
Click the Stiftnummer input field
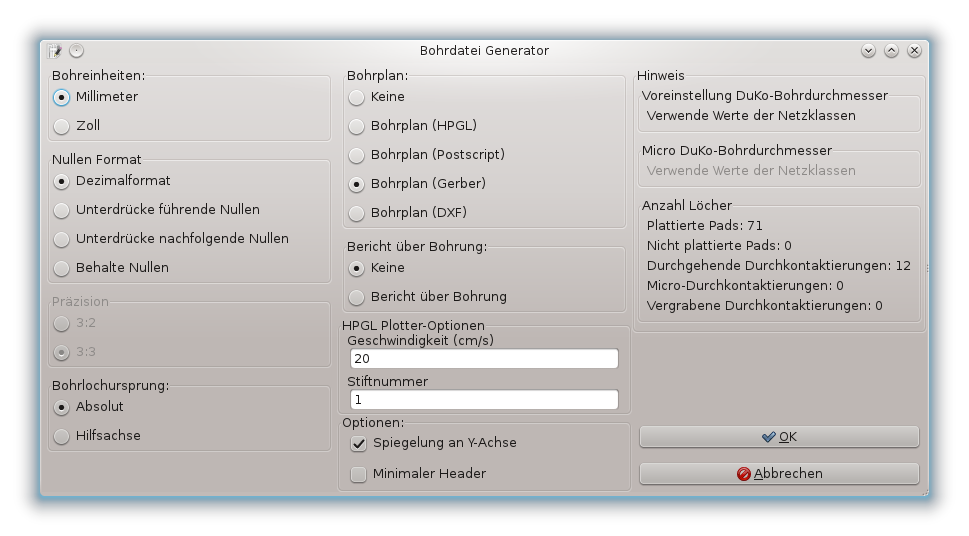(x=484, y=399)
